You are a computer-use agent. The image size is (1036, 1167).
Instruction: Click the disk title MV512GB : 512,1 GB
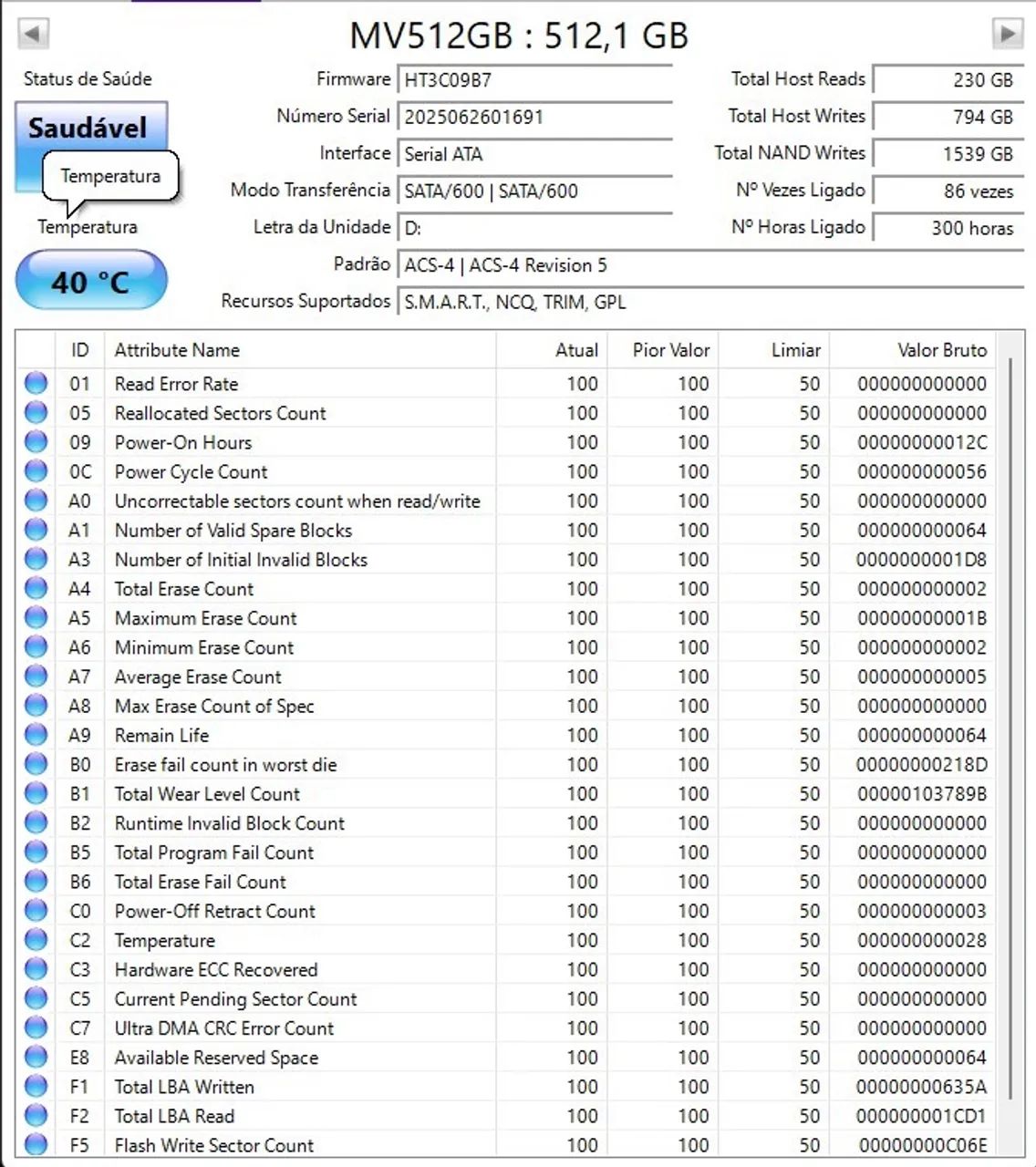[x=519, y=36]
